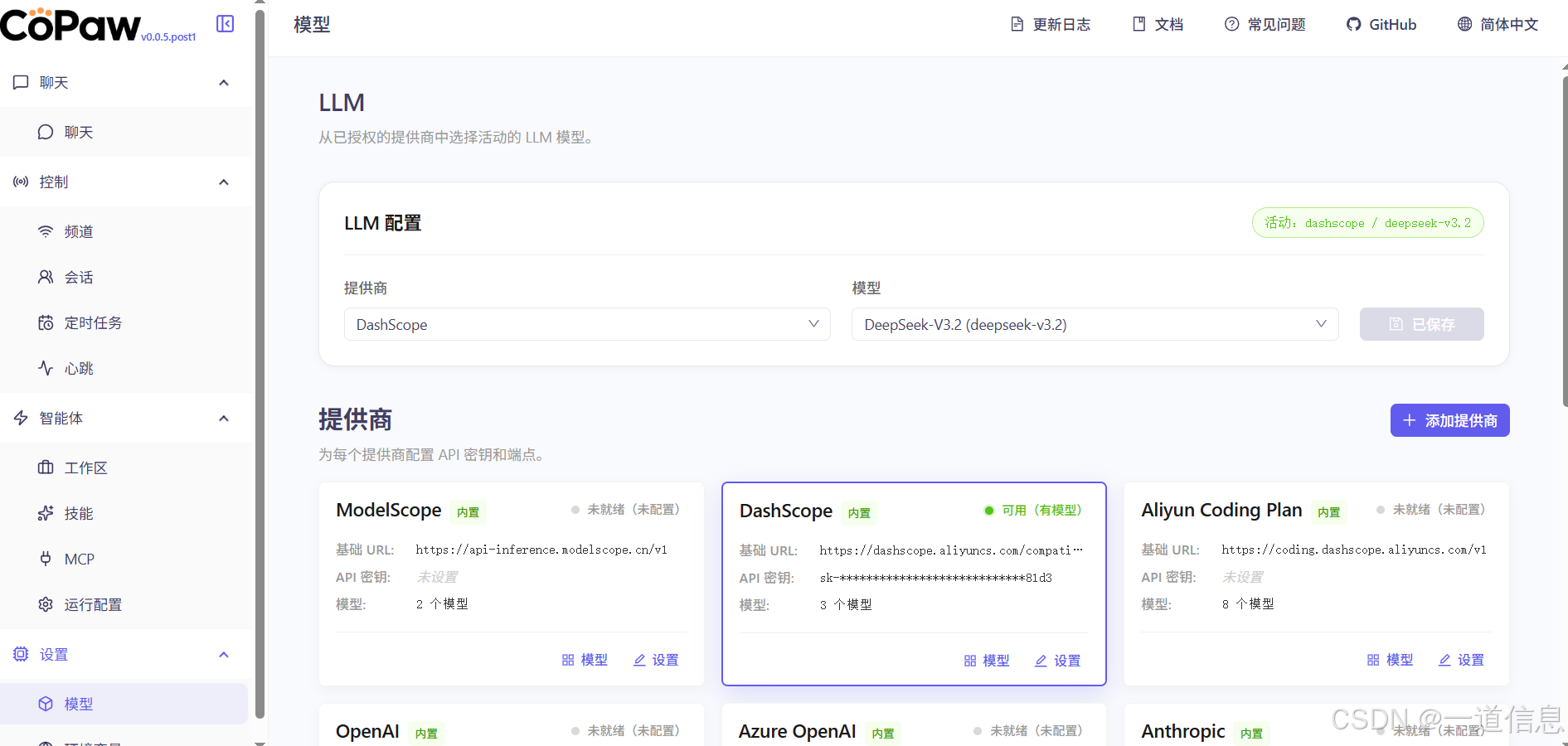Image resolution: width=1568 pixels, height=746 pixels.
Task: Click the chip icon beside 设置 group
Action: click(x=21, y=654)
